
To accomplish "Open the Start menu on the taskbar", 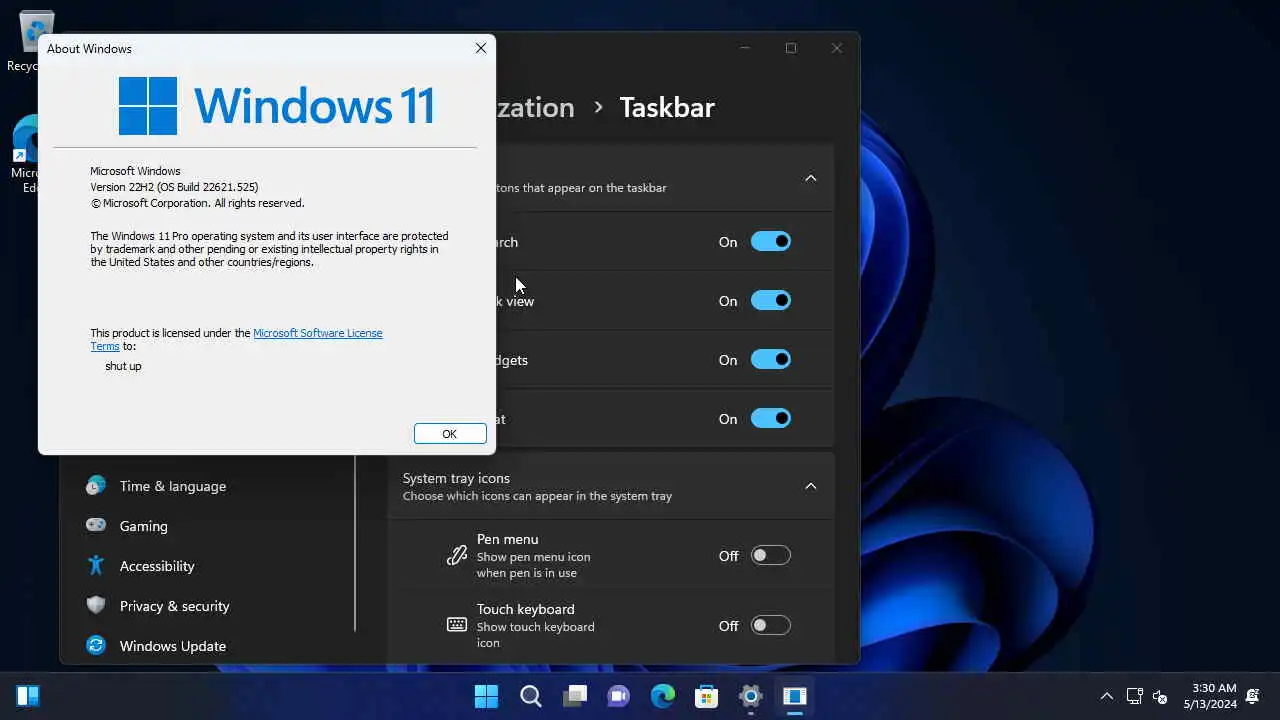I will [486, 696].
